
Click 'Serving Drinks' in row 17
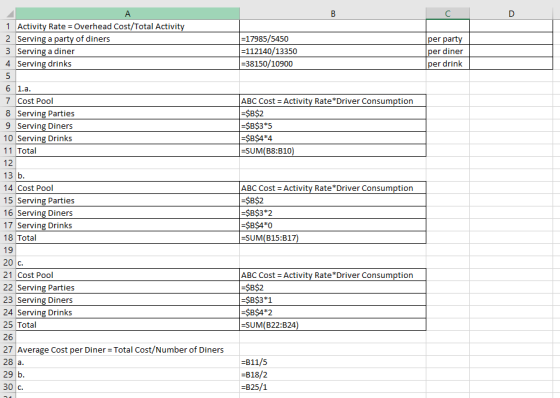pyautogui.click(x=128, y=225)
